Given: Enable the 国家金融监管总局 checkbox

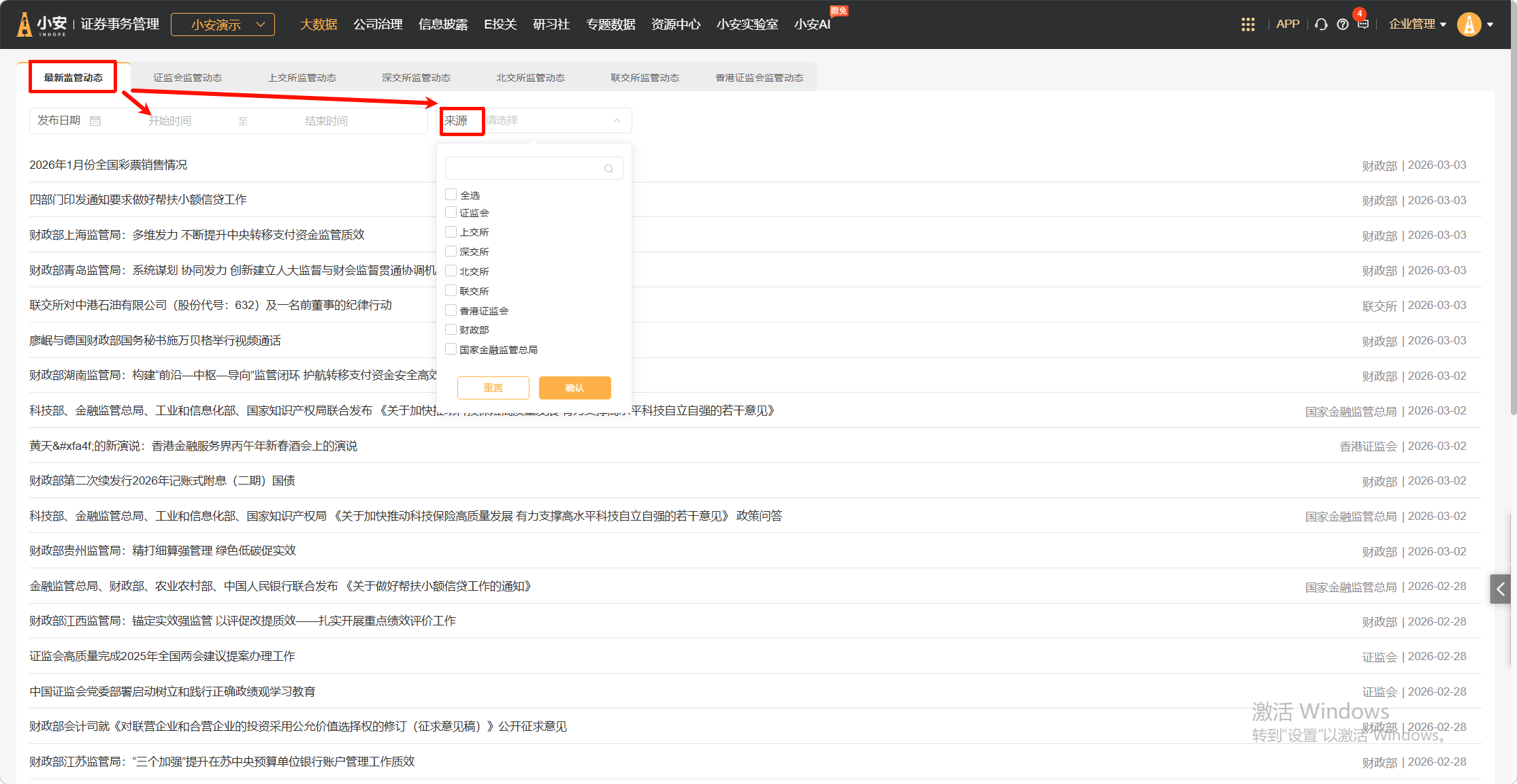Looking at the screenshot, I should click(x=451, y=349).
